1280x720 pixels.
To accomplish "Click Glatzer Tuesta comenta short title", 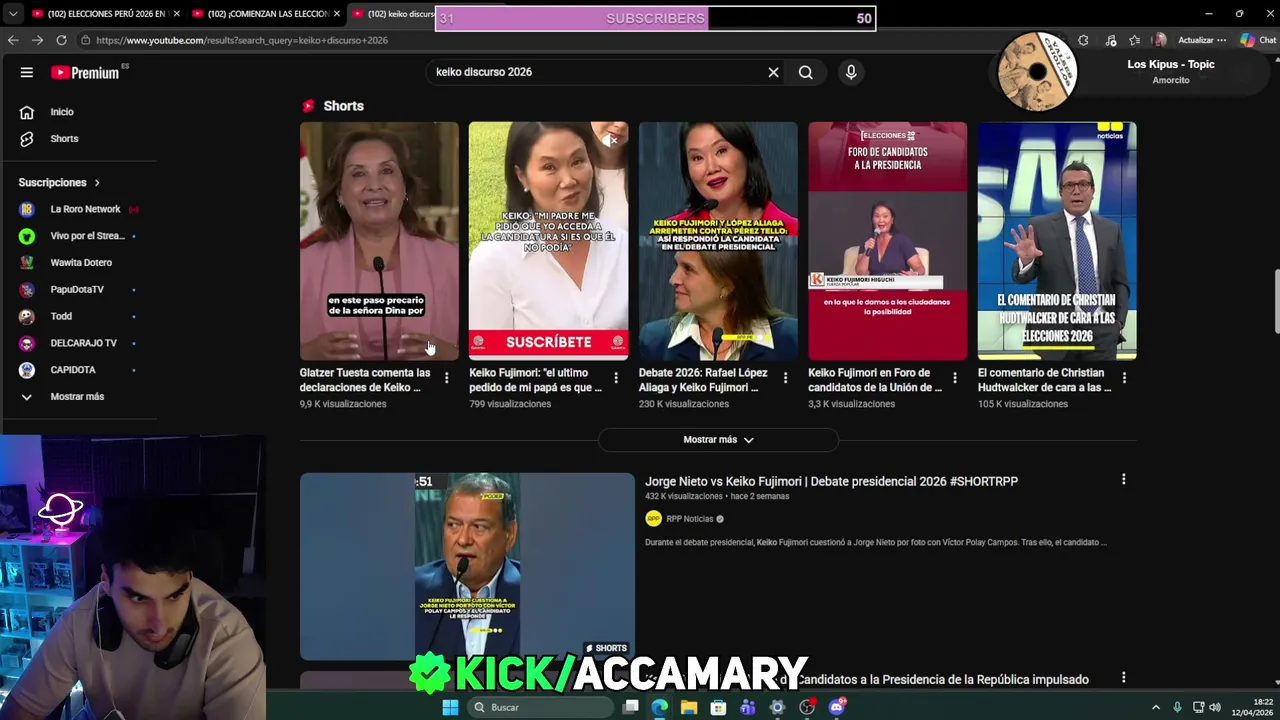I will [x=365, y=380].
